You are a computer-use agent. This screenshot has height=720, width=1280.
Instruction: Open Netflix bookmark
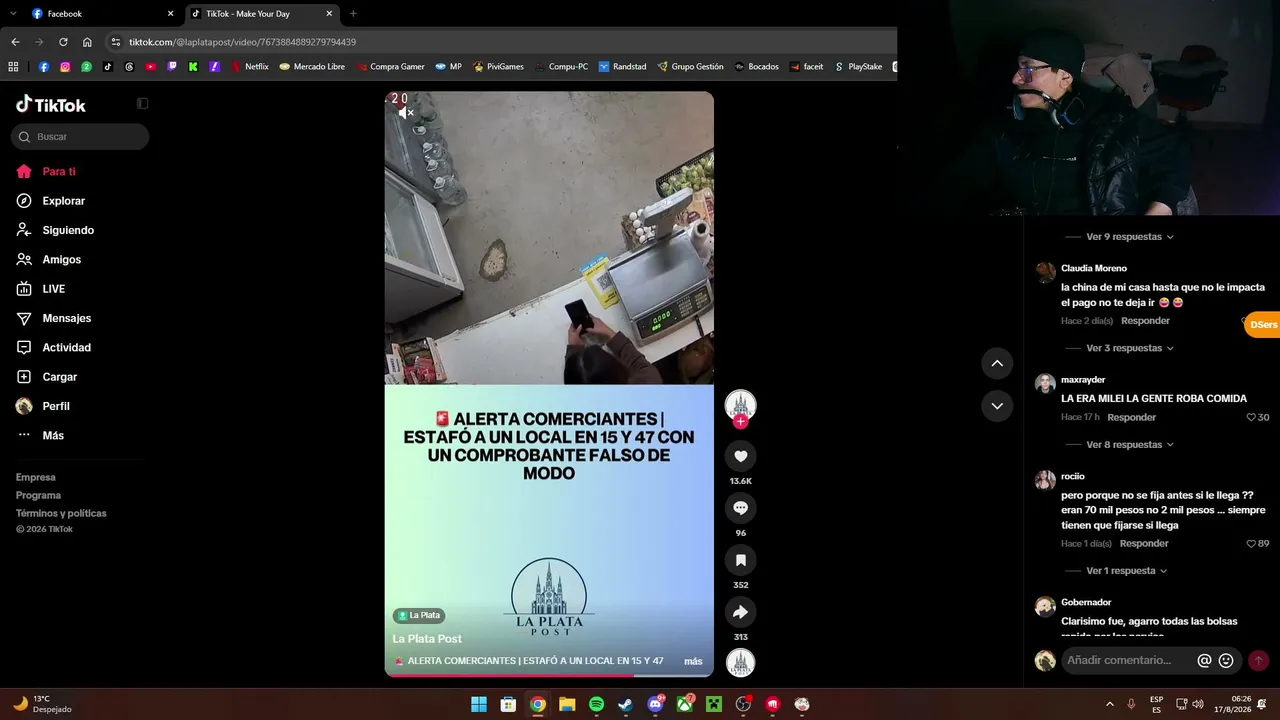pyautogui.click(x=250, y=67)
